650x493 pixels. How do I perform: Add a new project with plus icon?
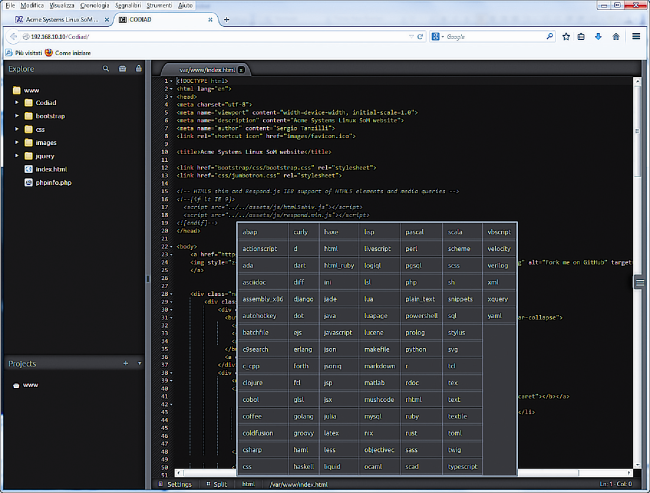(126, 363)
